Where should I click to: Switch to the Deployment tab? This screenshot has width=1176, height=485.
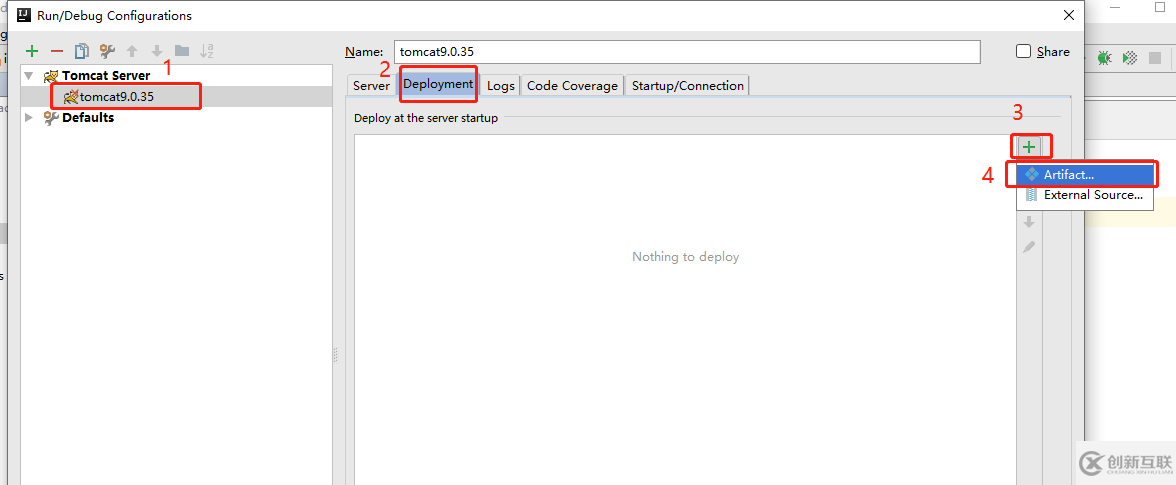point(438,84)
